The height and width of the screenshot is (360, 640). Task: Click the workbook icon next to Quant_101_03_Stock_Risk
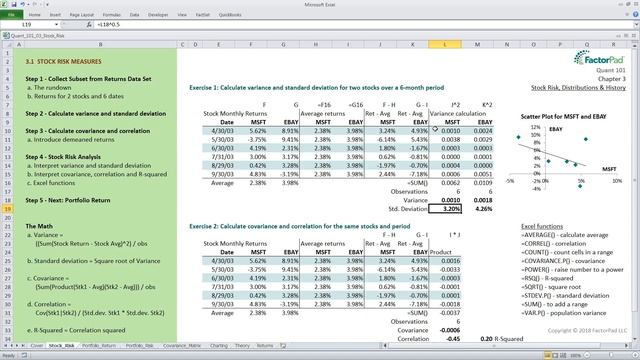point(6,36)
